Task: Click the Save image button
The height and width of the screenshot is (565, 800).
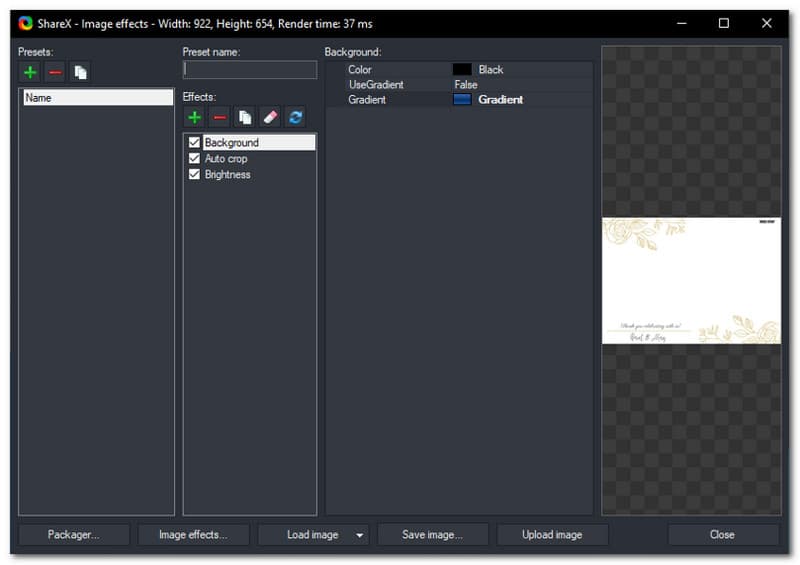Action: pos(432,535)
